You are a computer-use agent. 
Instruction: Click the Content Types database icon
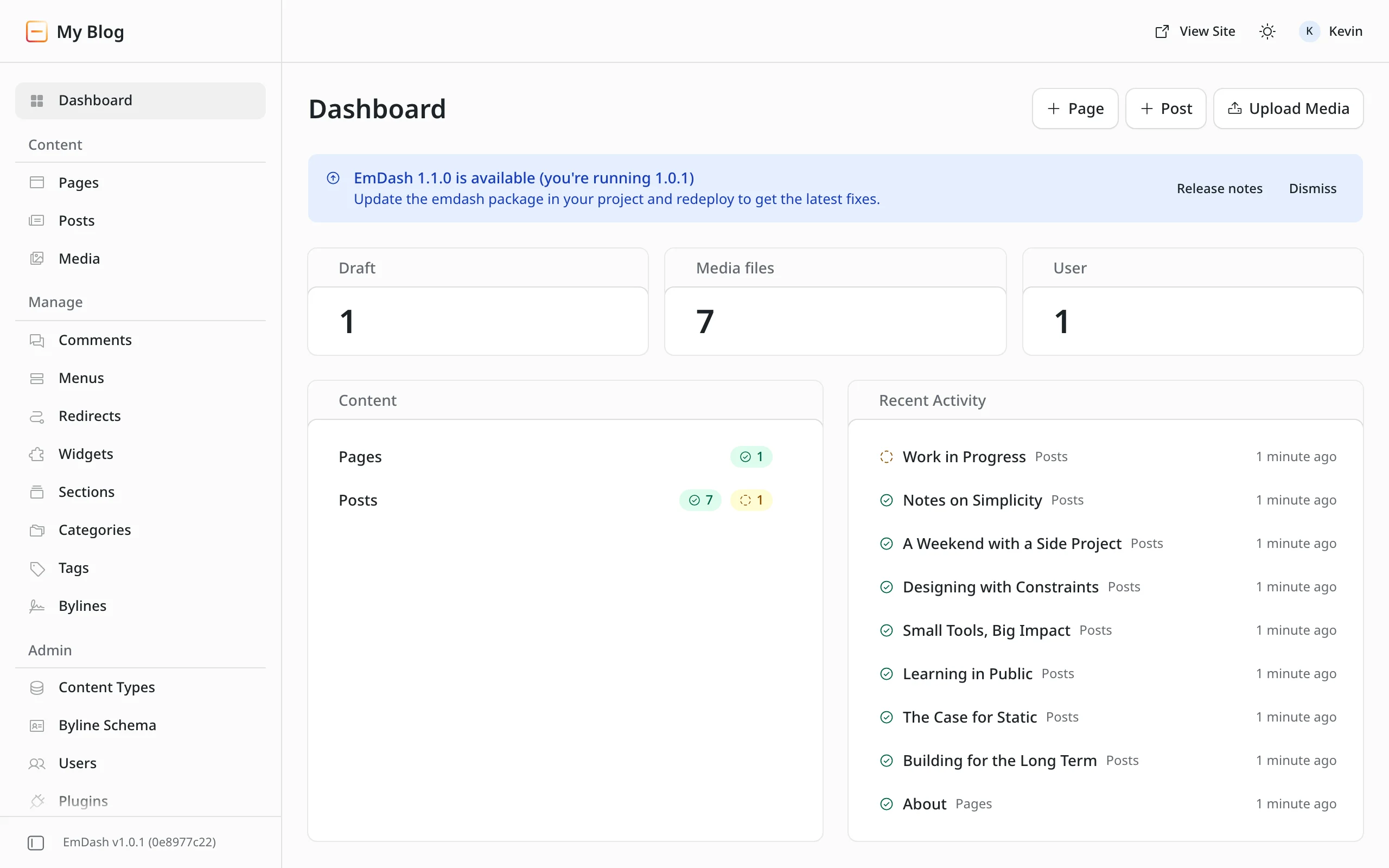[x=37, y=687]
